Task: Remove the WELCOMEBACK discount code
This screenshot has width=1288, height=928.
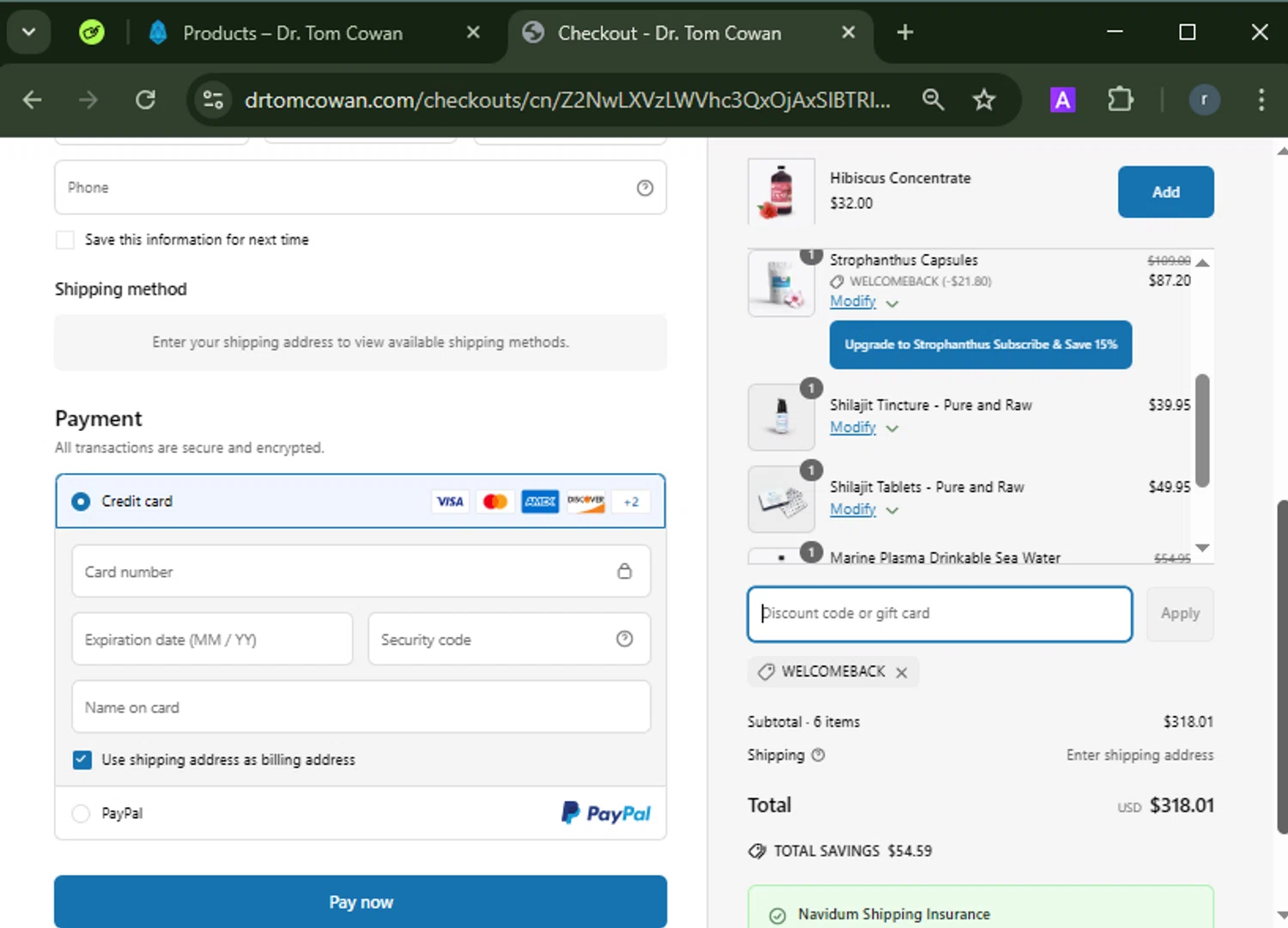Action: click(902, 673)
